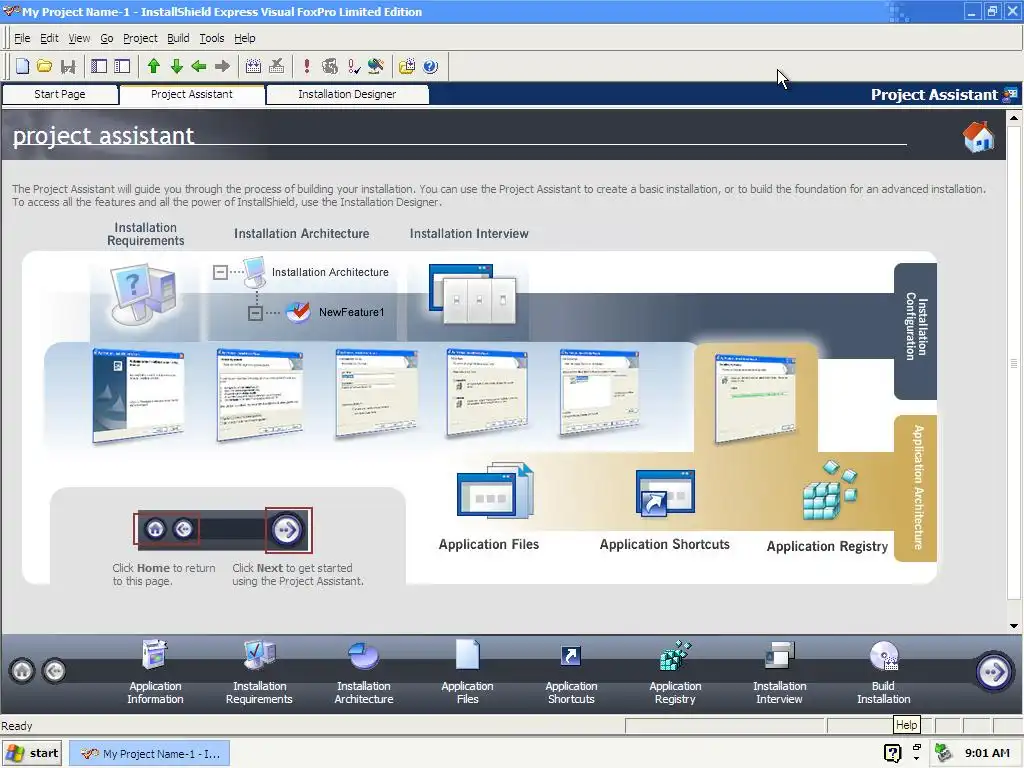The height and width of the screenshot is (768, 1024).
Task: Click the gray forward arrow toolbar icon
Action: (x=222, y=66)
